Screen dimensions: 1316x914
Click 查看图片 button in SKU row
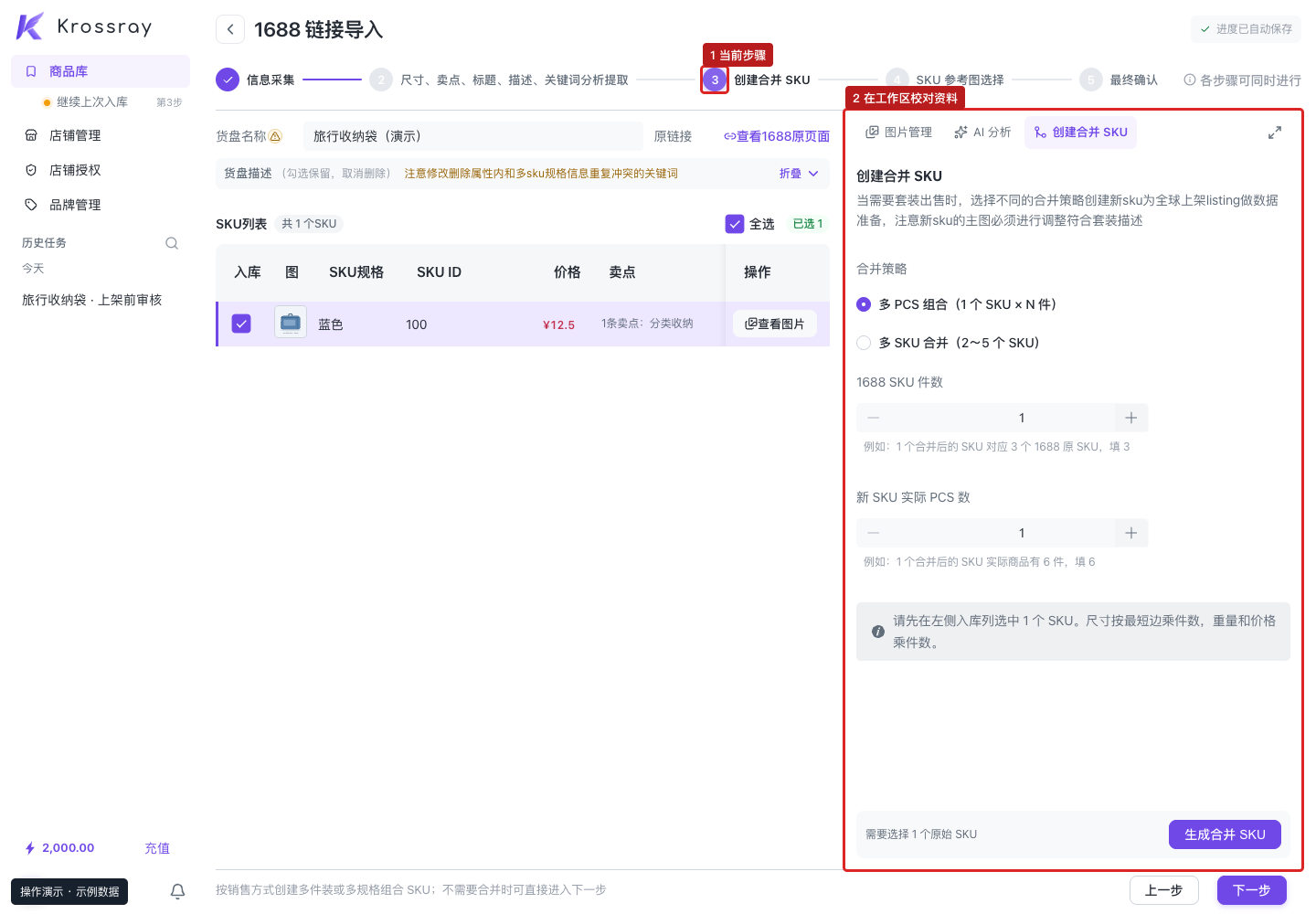(775, 324)
